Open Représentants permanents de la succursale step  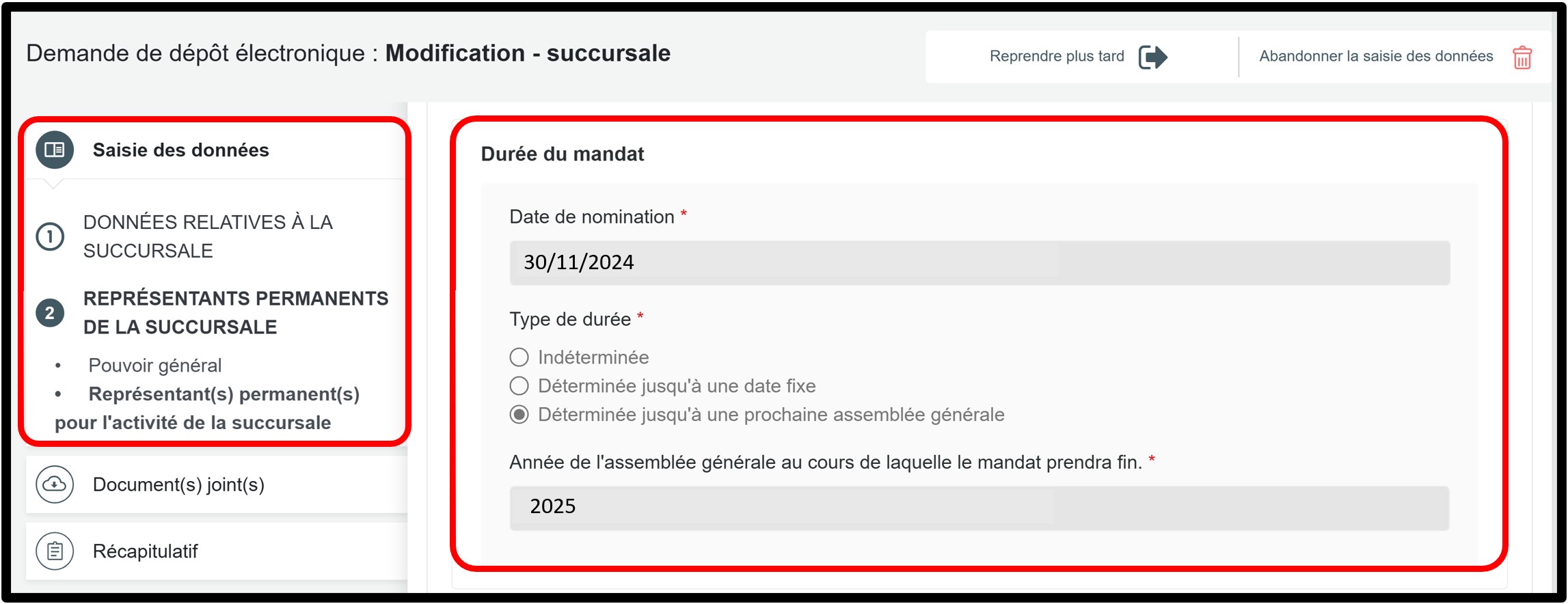tap(235, 313)
